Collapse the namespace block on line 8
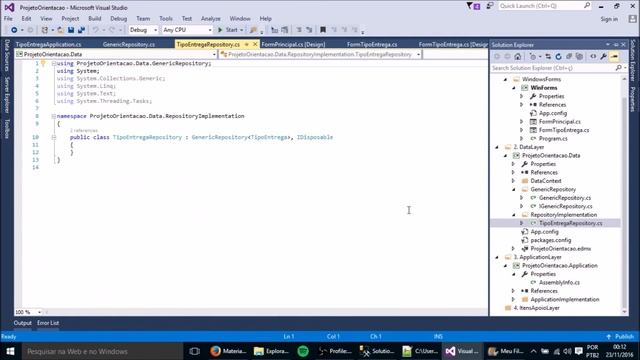The height and width of the screenshot is (360, 640). (x=53, y=116)
